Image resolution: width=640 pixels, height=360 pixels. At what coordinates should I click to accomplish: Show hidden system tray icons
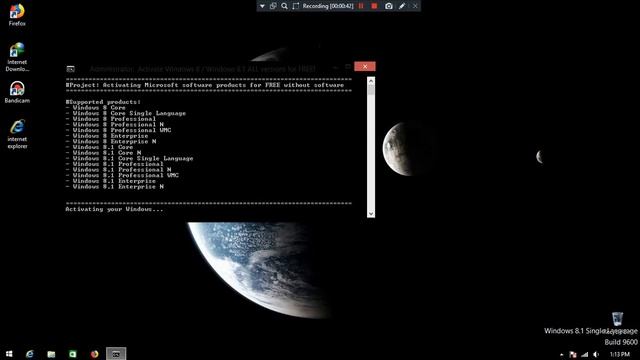click(x=562, y=355)
